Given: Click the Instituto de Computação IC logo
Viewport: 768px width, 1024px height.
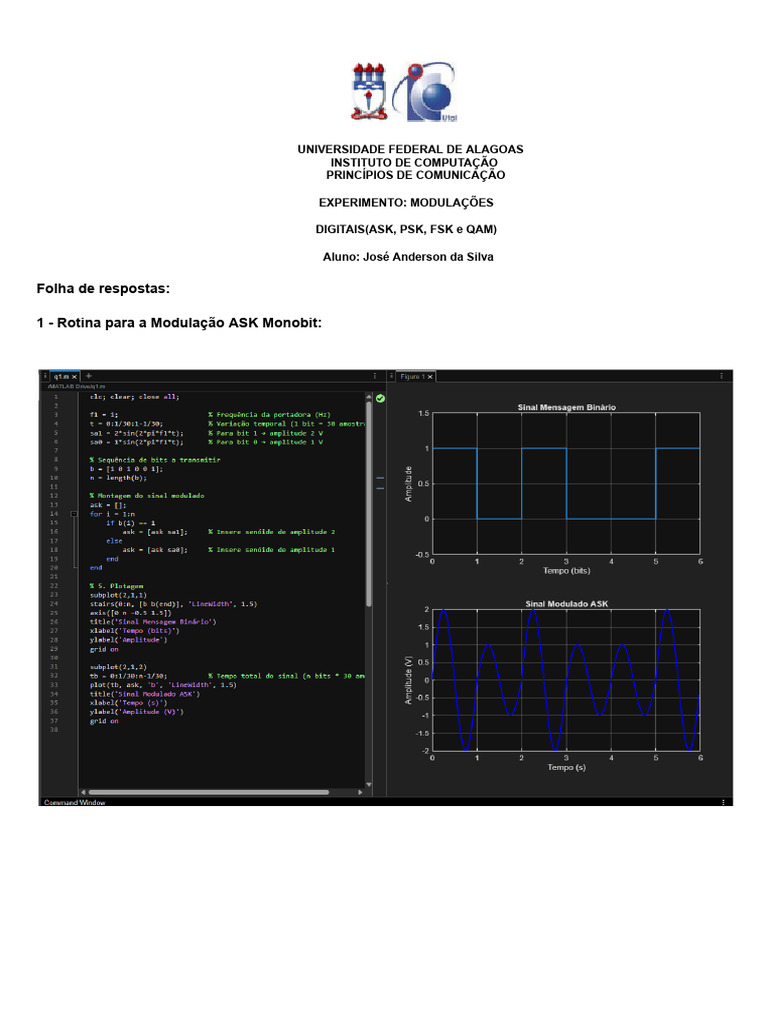Looking at the screenshot, I should pos(425,92).
